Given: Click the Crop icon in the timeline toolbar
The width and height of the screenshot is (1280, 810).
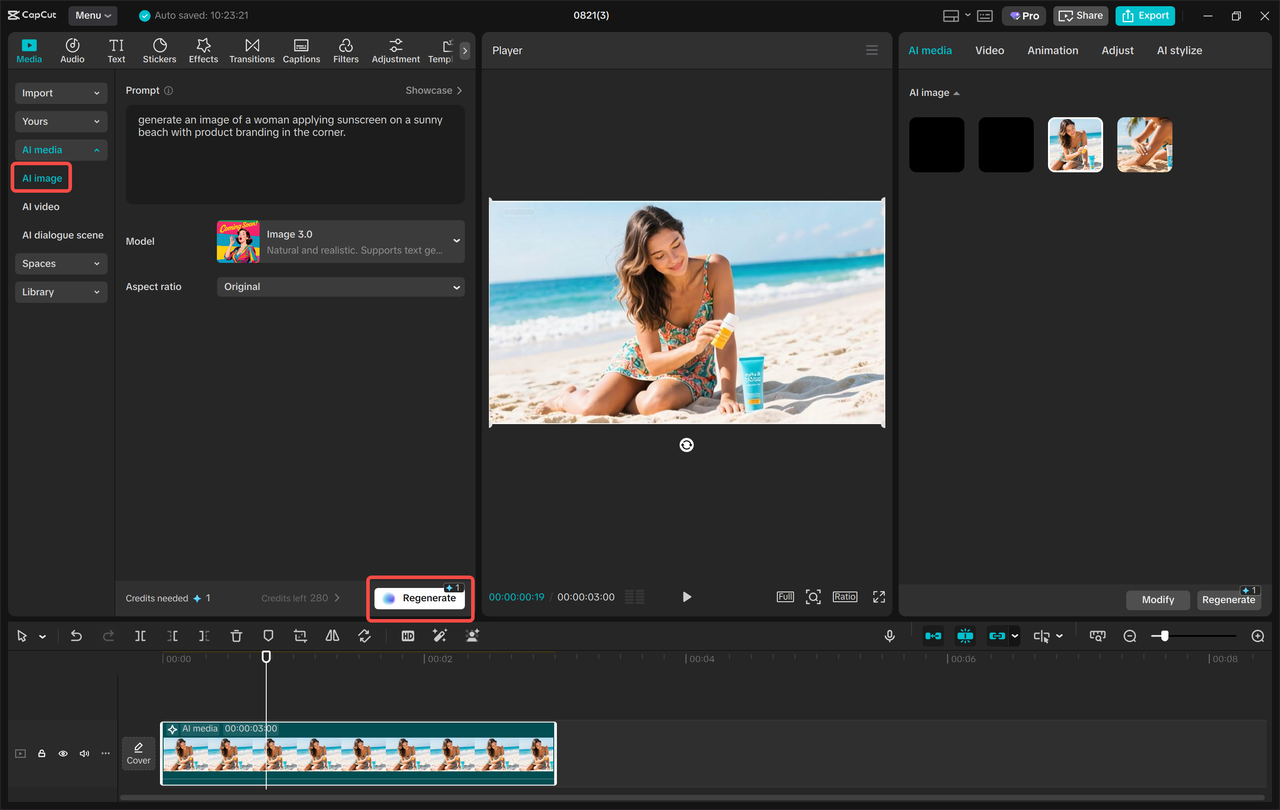Looking at the screenshot, I should (300, 635).
